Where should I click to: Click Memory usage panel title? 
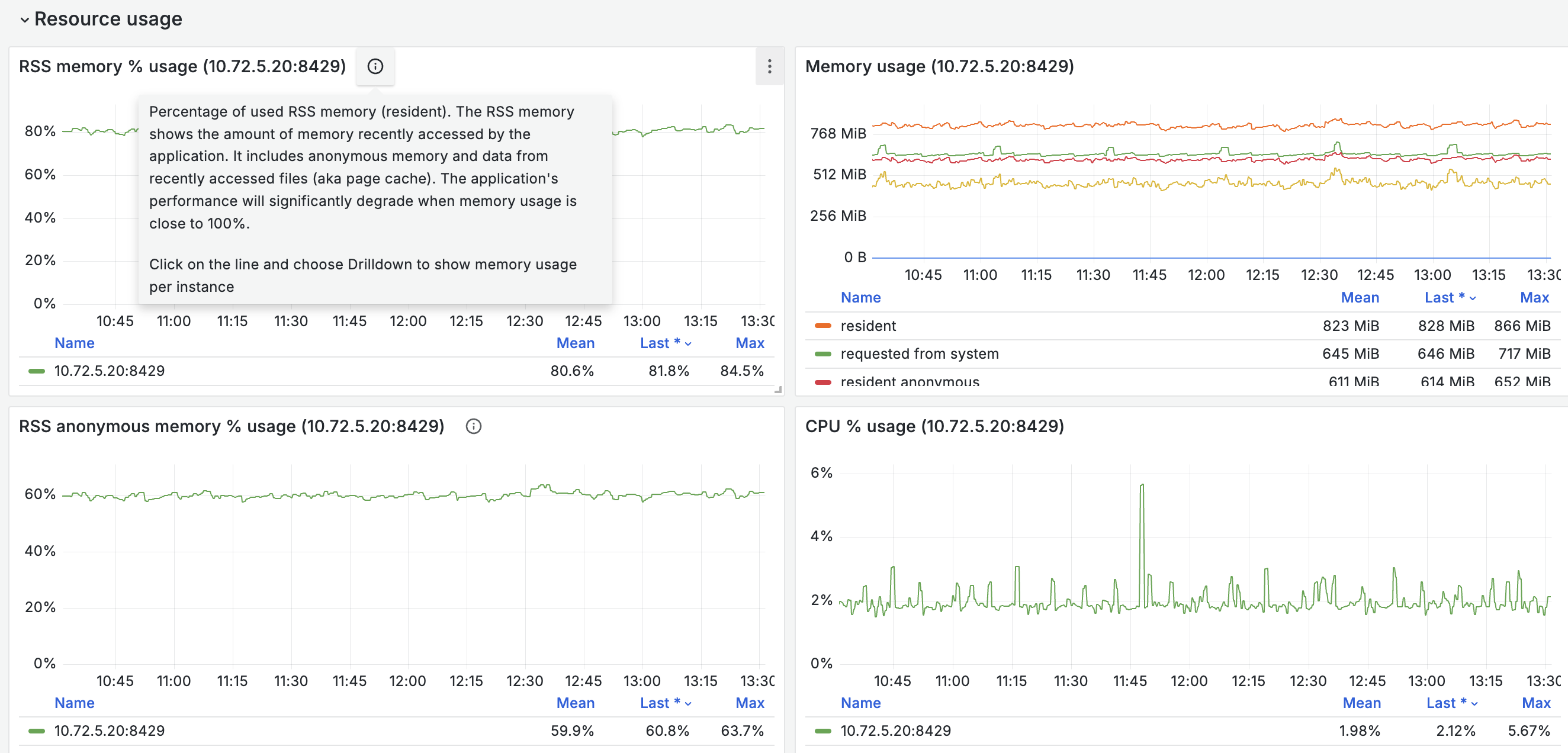point(939,66)
